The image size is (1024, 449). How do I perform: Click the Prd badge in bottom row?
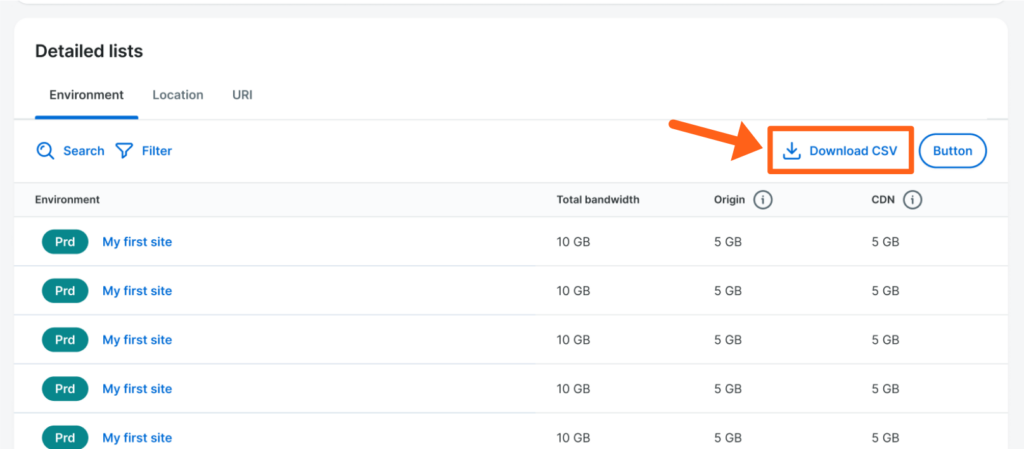point(65,437)
